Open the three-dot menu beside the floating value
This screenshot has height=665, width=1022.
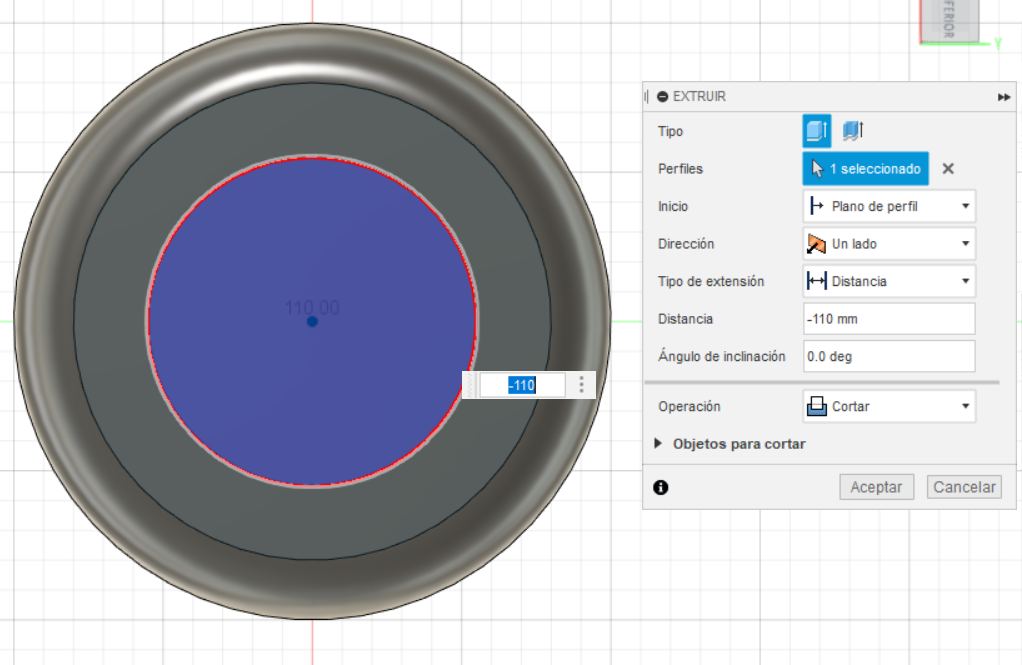581,385
